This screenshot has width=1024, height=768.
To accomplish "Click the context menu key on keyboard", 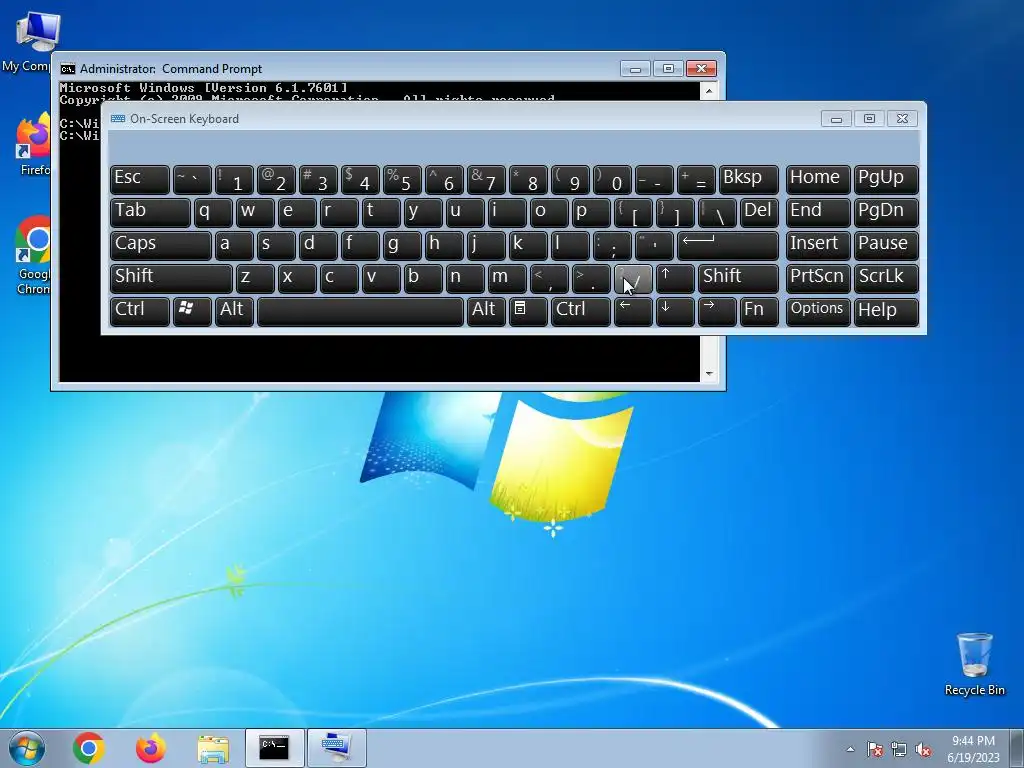I will coord(528,312).
